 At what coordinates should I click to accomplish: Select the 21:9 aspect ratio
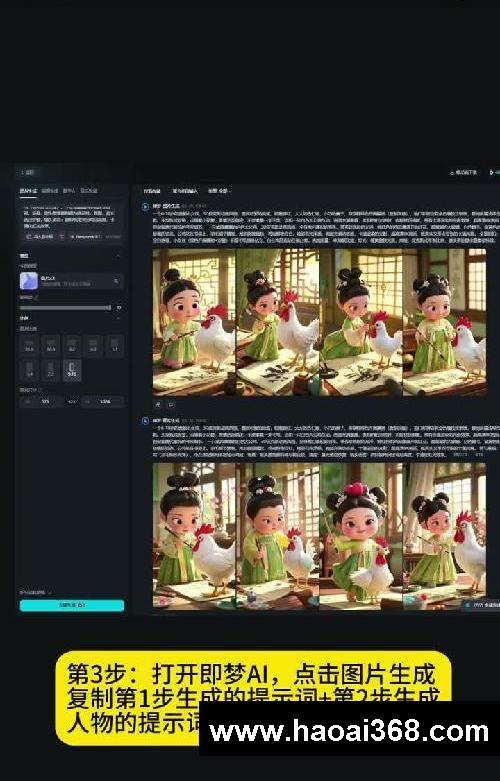point(29,345)
